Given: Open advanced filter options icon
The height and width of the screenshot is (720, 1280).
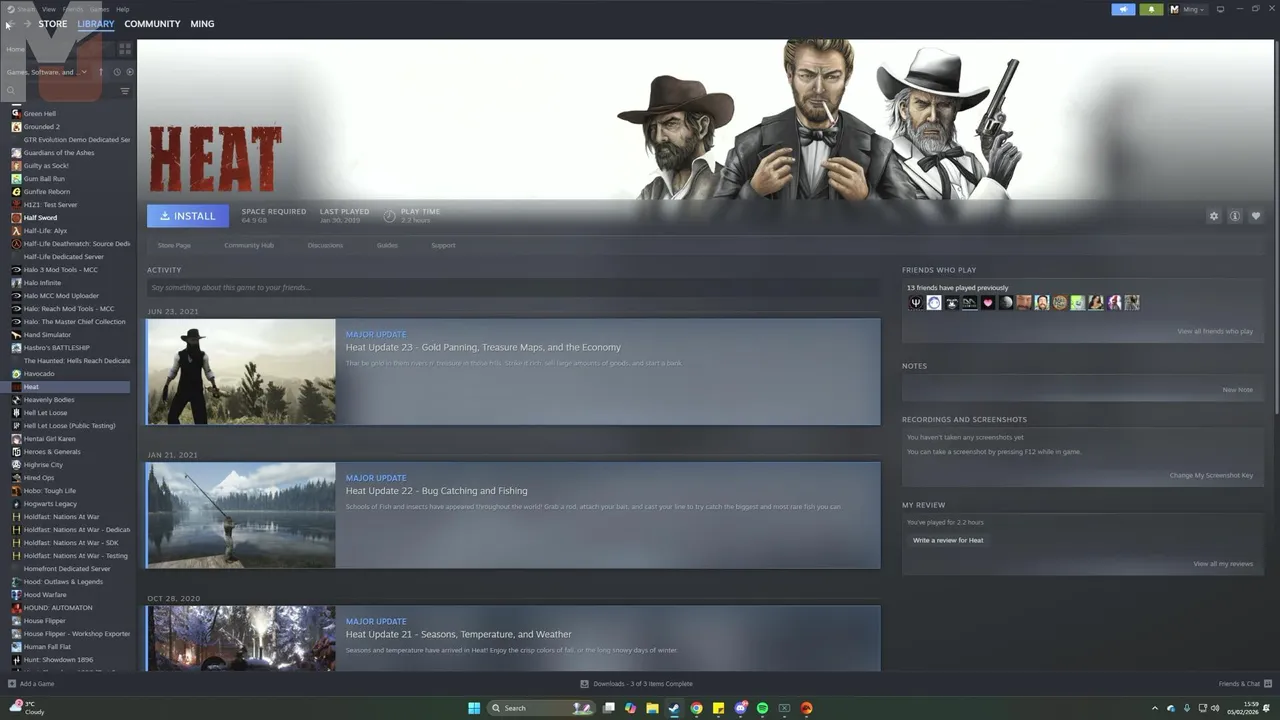Looking at the screenshot, I should point(125,91).
